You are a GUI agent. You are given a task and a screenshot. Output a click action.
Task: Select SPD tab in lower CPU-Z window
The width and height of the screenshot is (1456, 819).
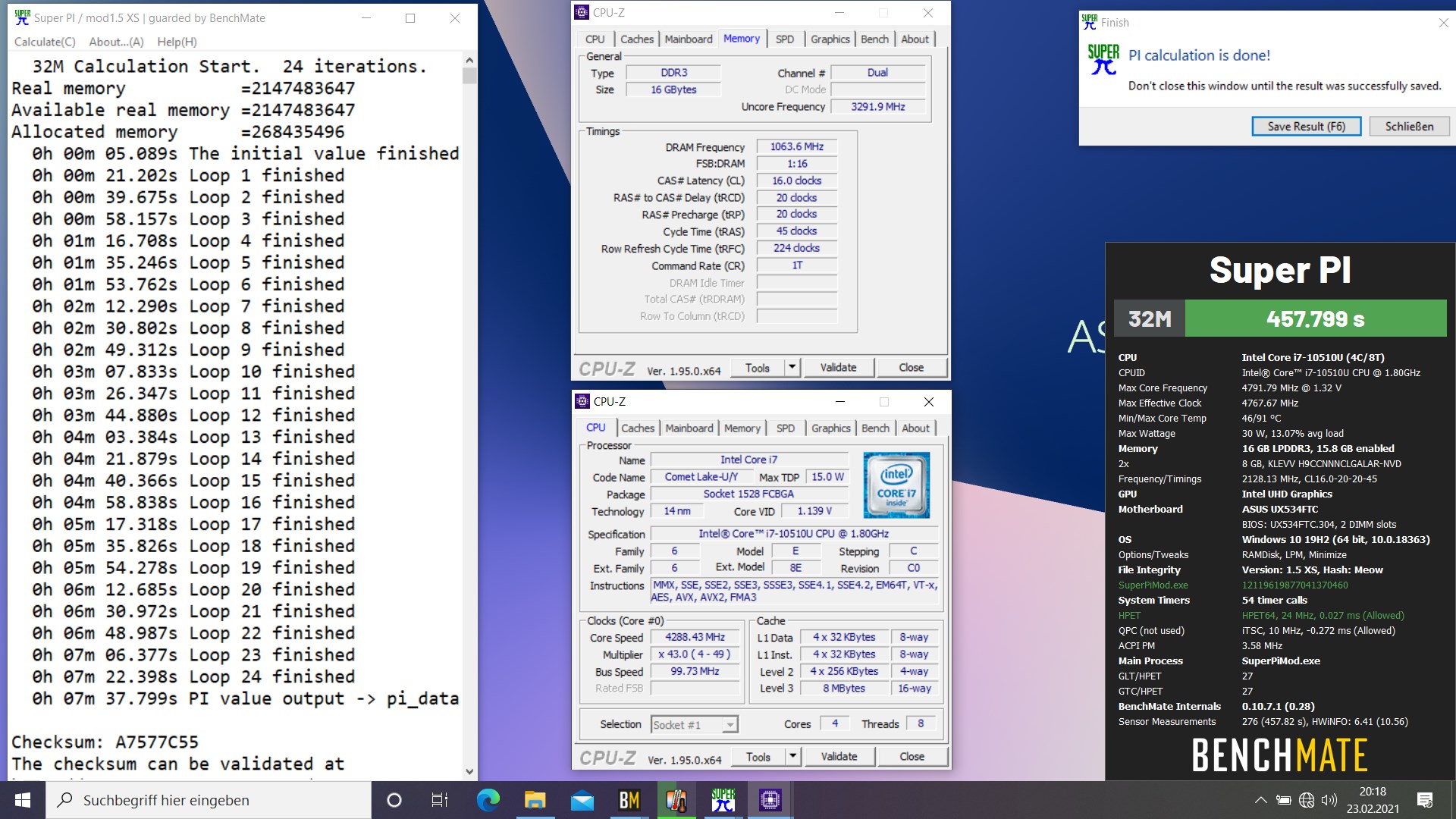click(786, 428)
